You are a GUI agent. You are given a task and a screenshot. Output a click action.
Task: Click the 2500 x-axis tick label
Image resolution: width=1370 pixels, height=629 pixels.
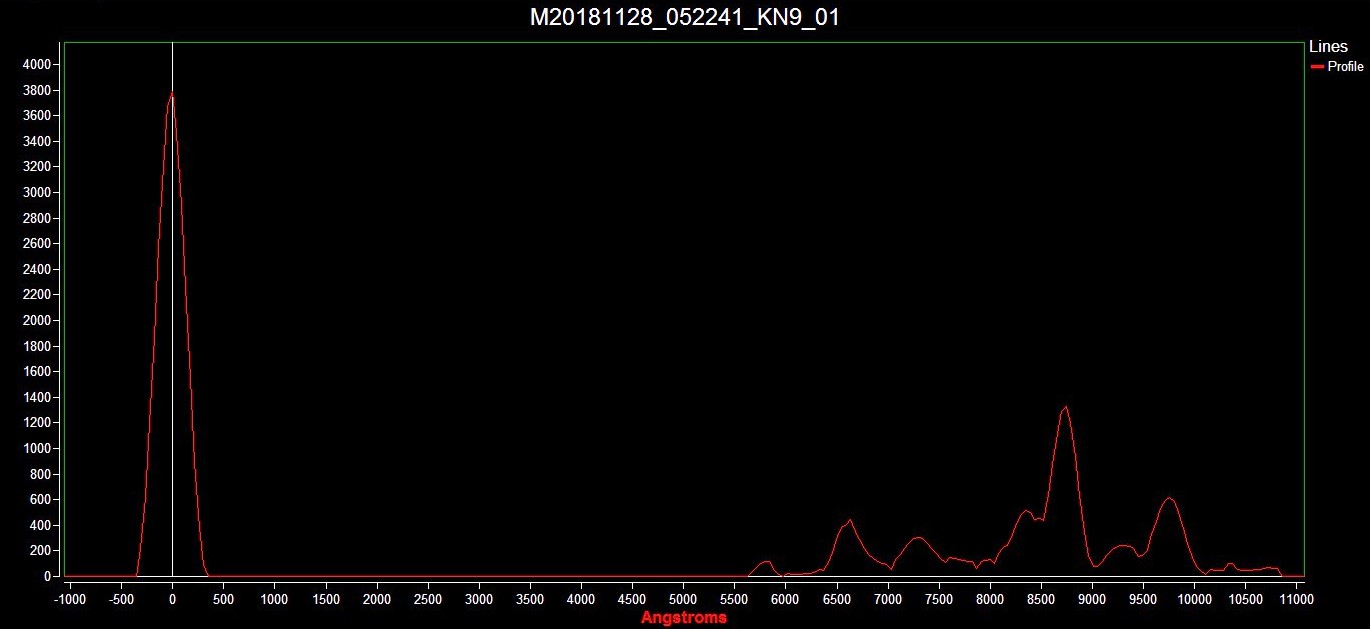428,598
